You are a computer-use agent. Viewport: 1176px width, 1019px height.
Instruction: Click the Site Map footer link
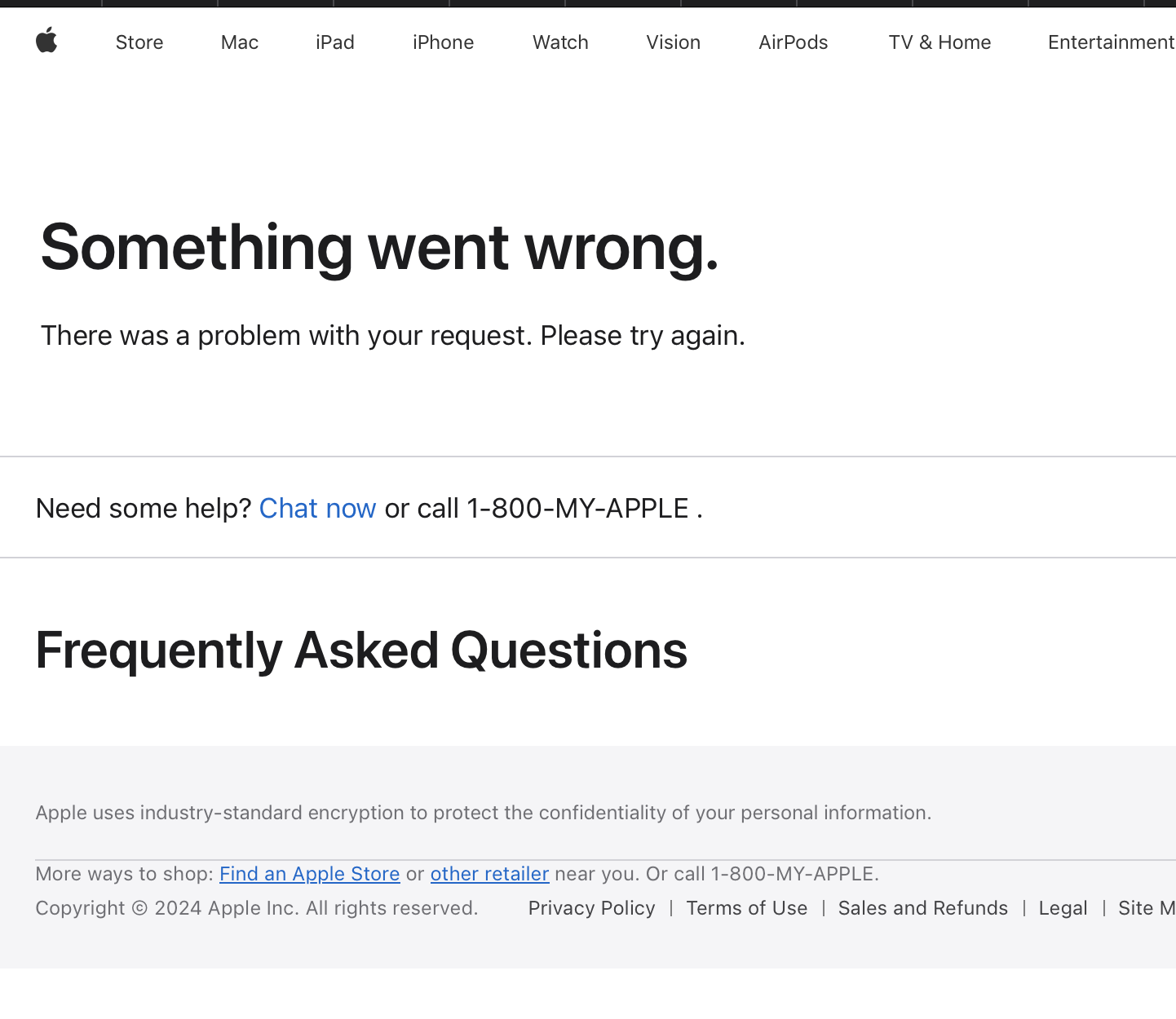1147,908
